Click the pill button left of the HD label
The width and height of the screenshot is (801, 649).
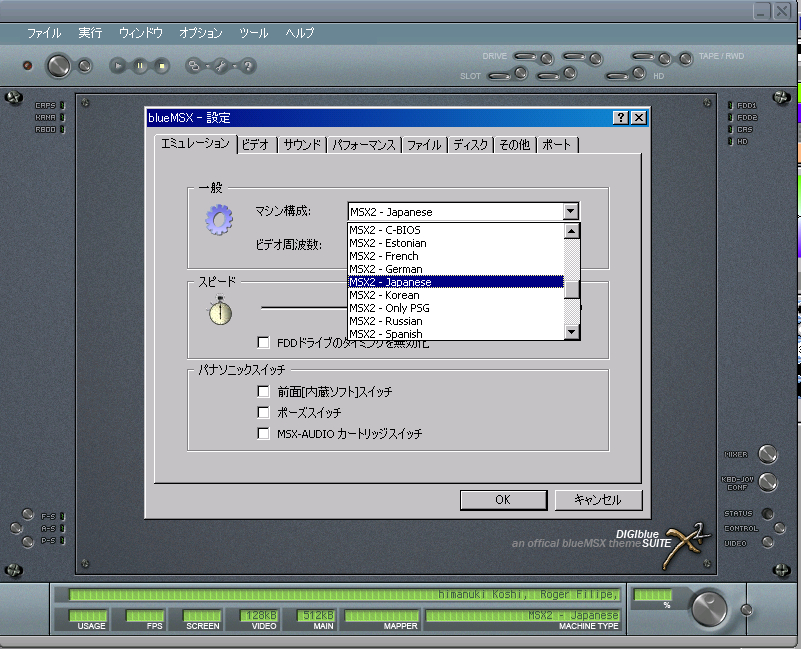click(x=618, y=76)
